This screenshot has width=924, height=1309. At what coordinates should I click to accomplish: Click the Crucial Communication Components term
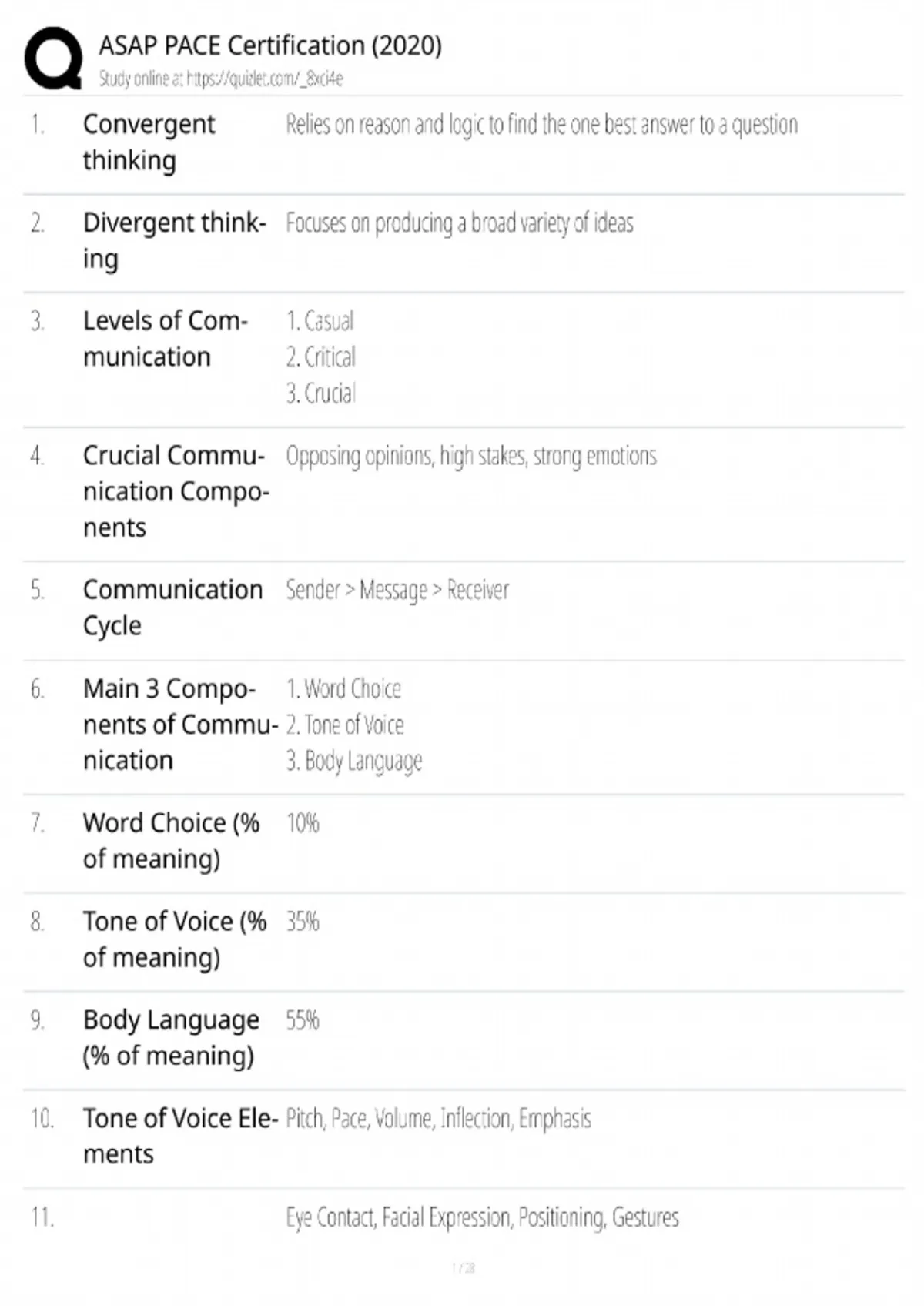point(176,491)
